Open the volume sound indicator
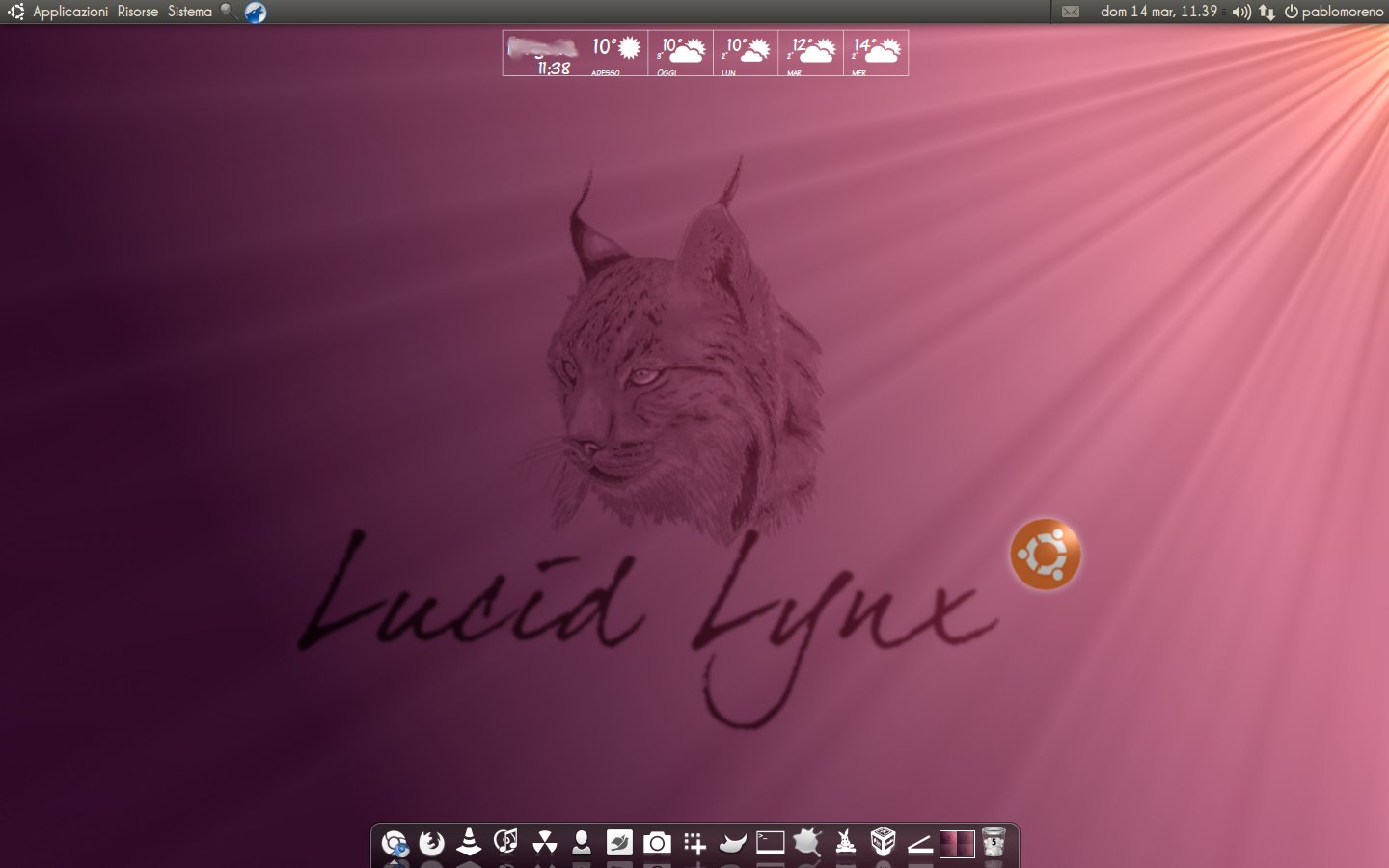The width and height of the screenshot is (1389, 868). click(x=1241, y=12)
